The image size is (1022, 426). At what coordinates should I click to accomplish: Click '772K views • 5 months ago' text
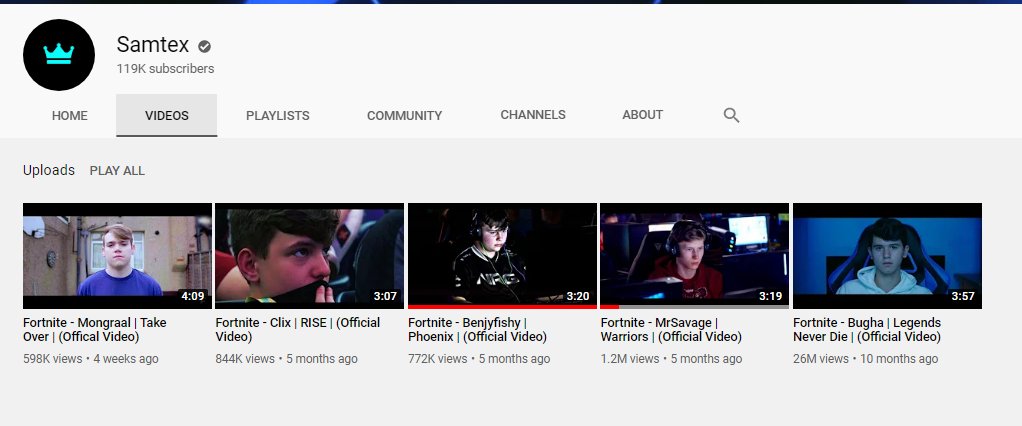(x=479, y=359)
